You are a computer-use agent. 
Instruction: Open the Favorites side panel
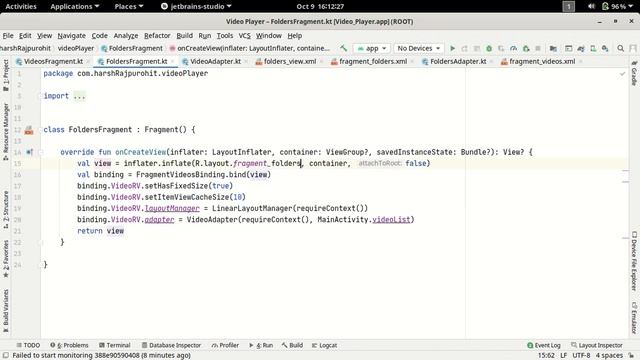point(6,259)
